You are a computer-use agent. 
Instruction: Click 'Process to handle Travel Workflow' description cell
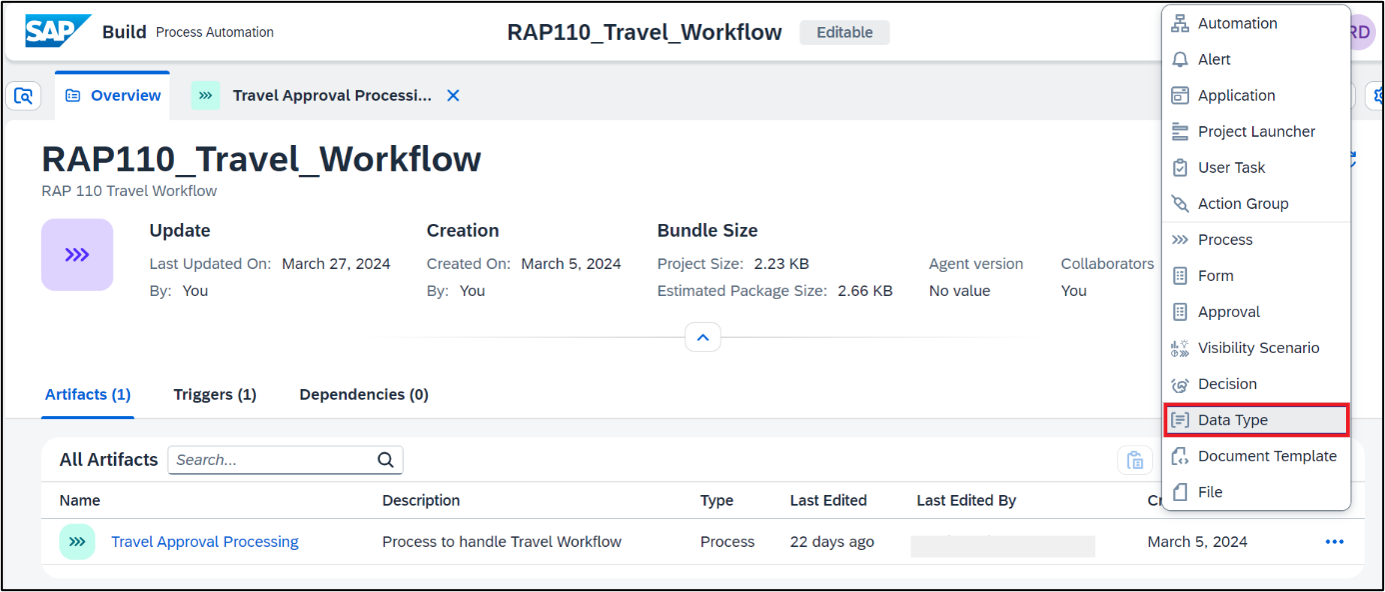click(502, 542)
